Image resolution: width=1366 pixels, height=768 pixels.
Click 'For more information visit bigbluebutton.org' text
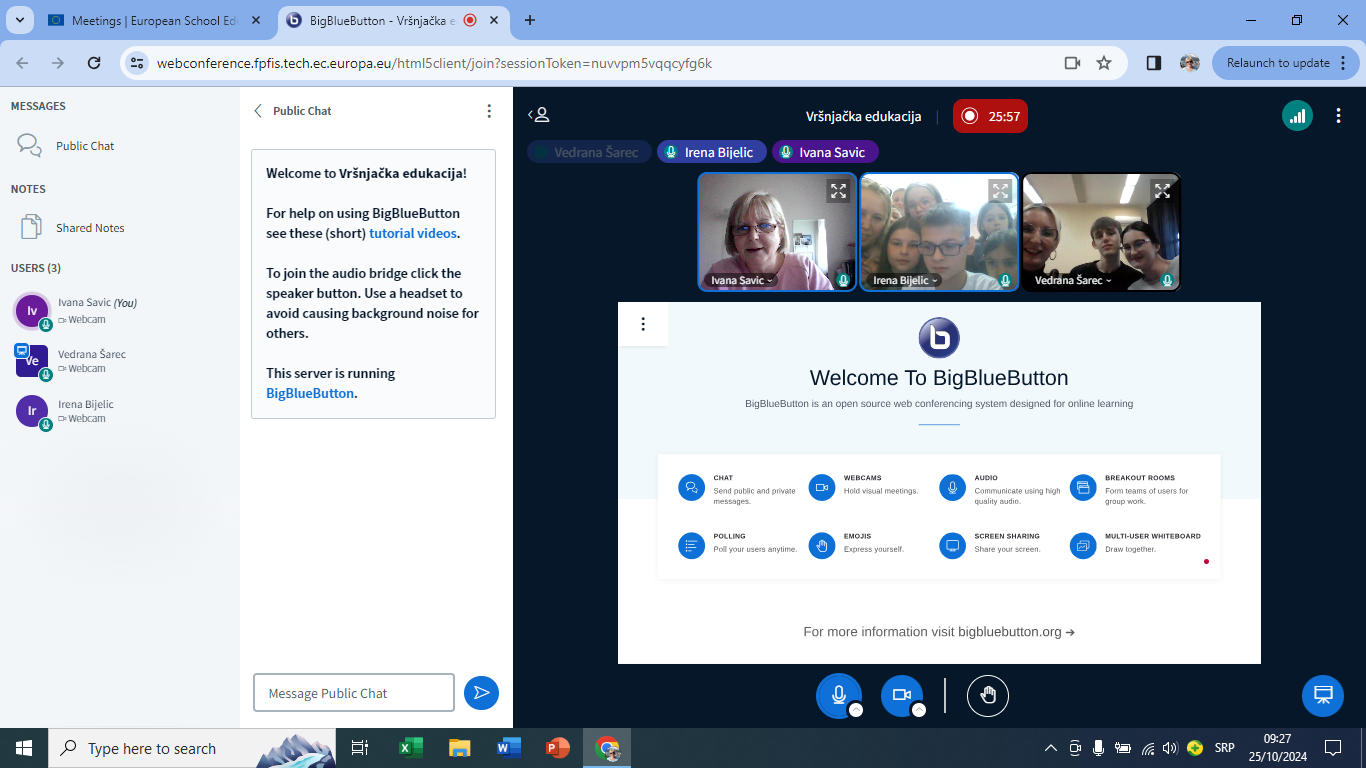[939, 632]
